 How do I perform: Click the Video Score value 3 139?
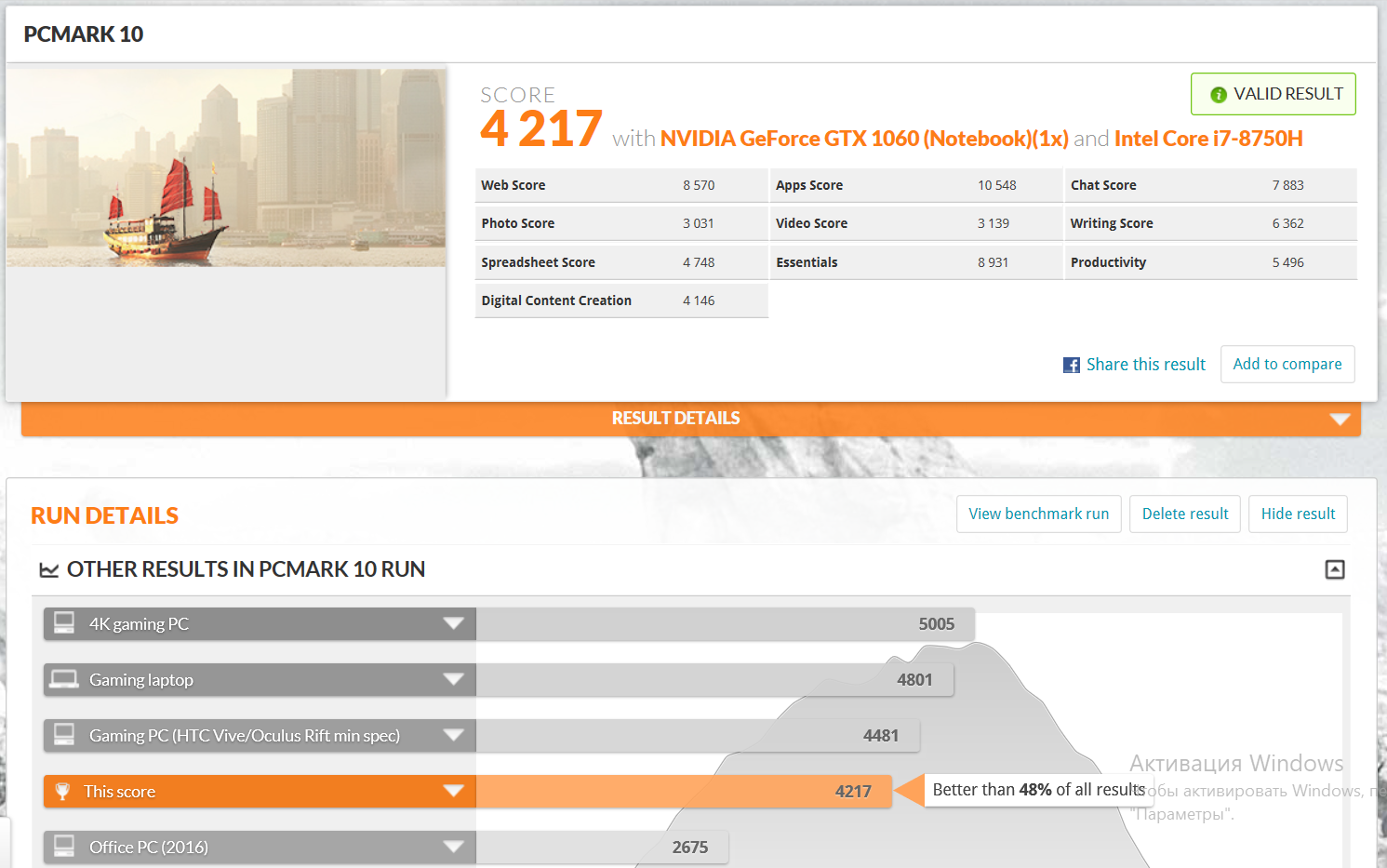coord(993,223)
